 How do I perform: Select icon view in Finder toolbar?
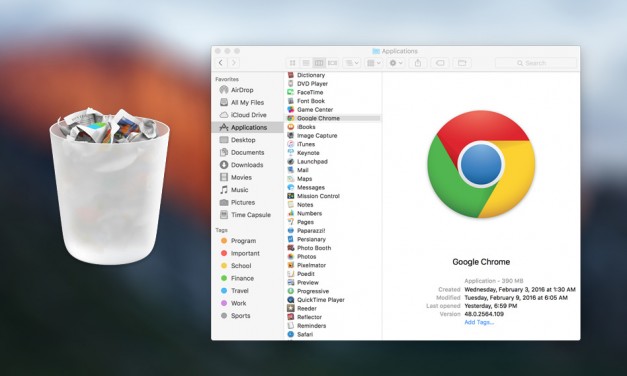[292, 63]
